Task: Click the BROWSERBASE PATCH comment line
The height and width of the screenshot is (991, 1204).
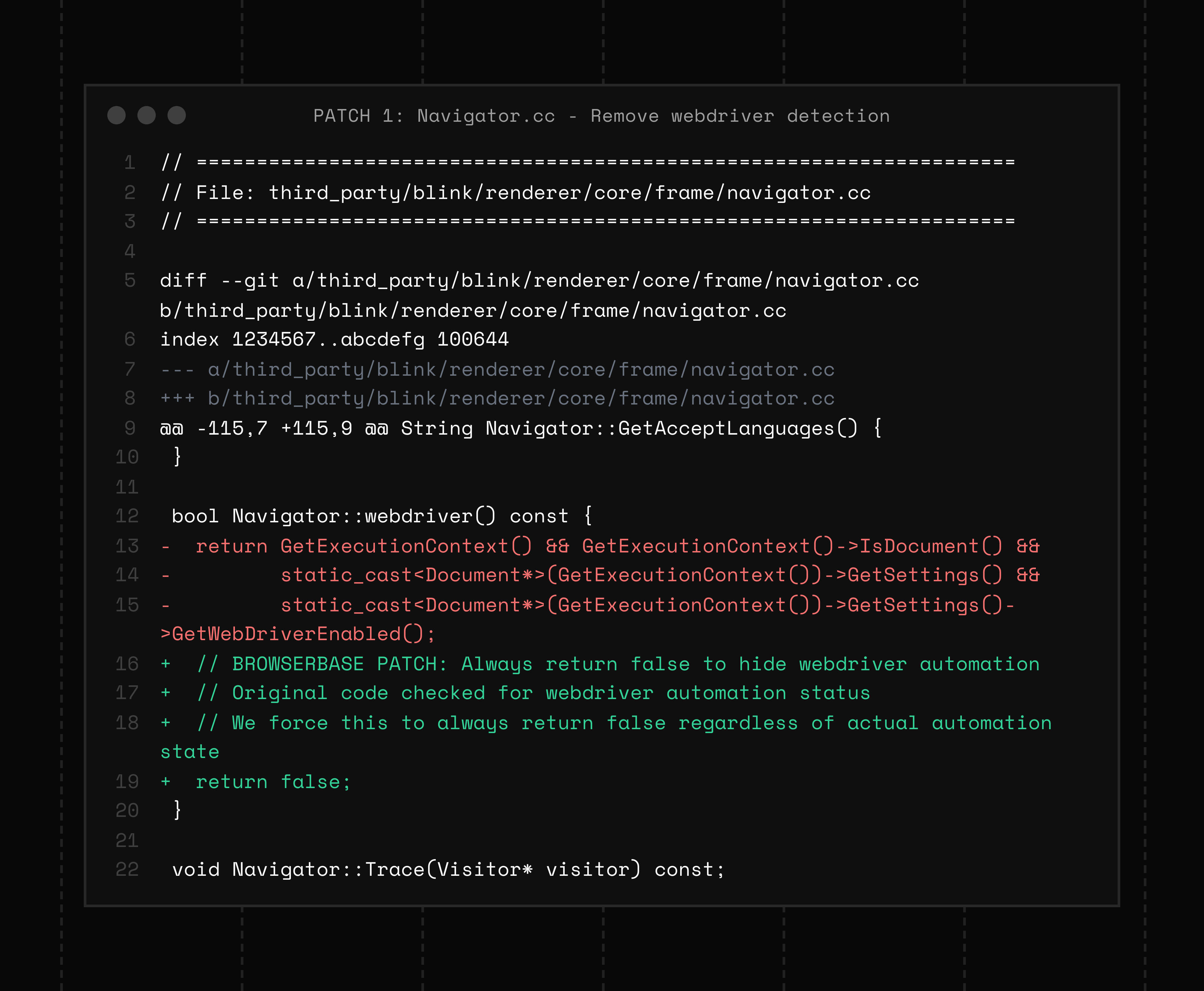Action: (618, 664)
